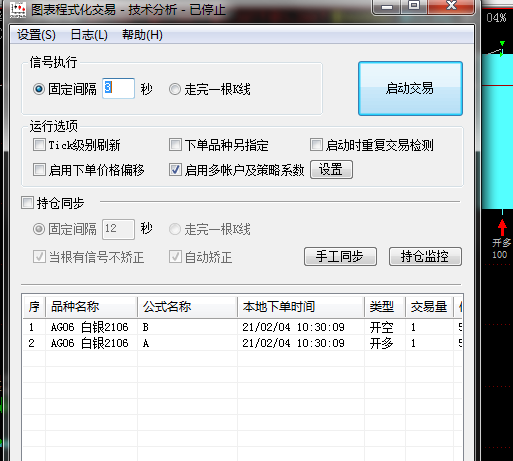Open 持仓监控 button

425,256
